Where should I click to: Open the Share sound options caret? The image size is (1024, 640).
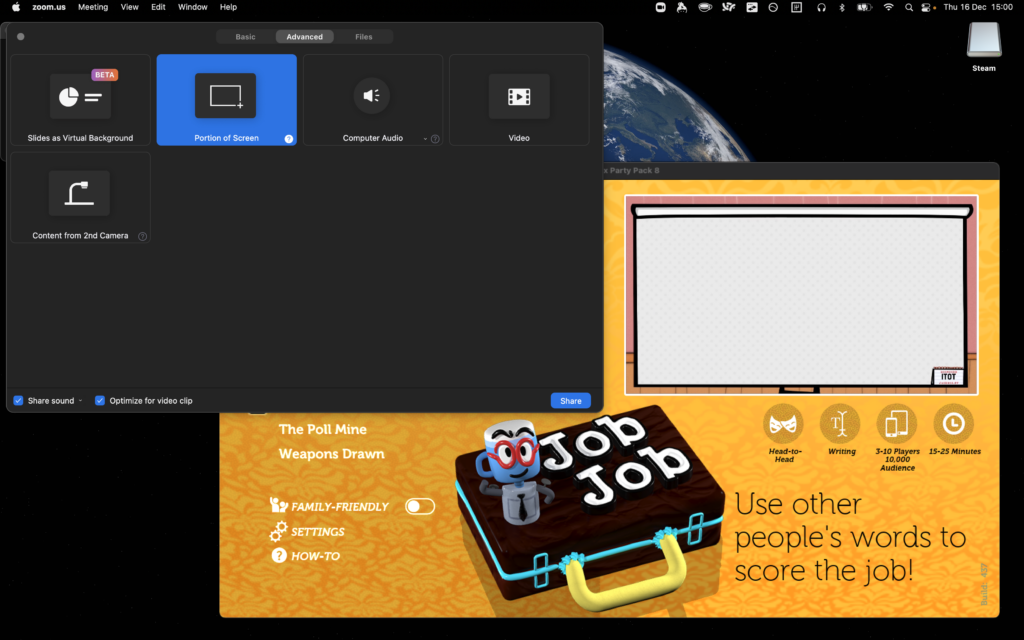[x=72, y=400]
